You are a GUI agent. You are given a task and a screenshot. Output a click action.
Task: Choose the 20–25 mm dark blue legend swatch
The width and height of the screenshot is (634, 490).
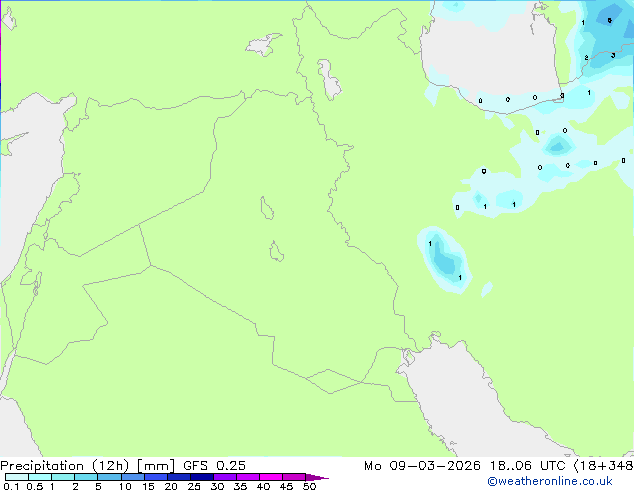click(179, 477)
